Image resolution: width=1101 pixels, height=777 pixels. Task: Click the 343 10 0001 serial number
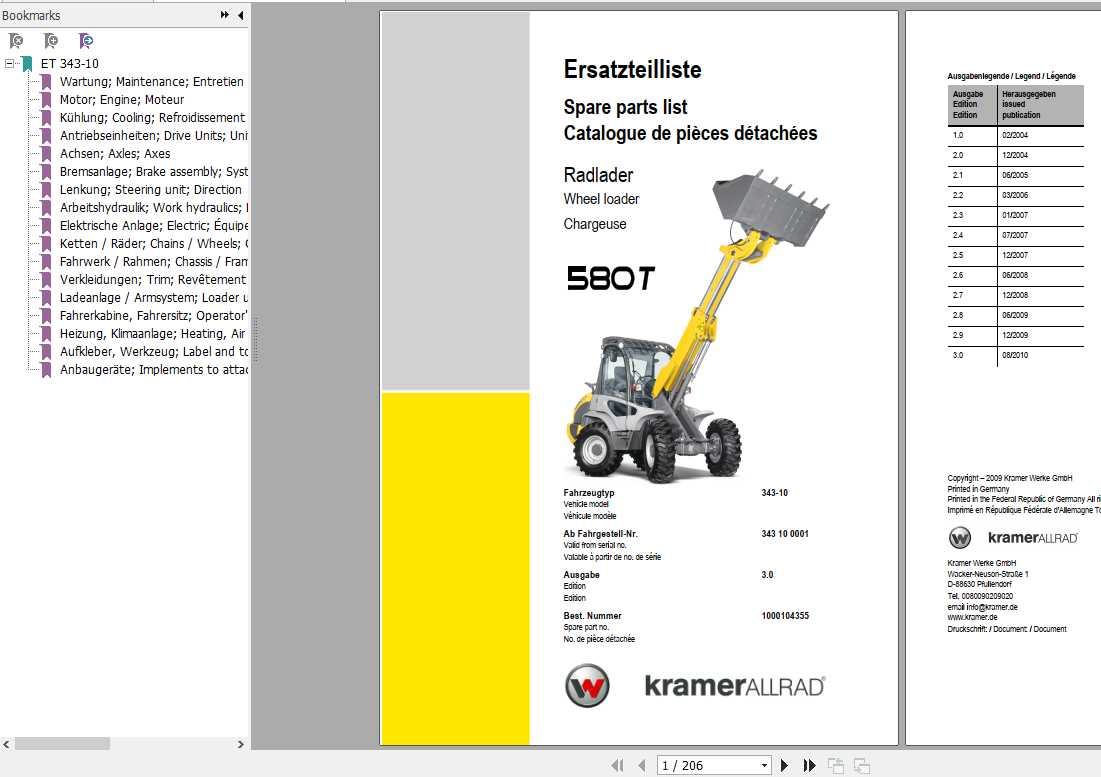tap(785, 534)
